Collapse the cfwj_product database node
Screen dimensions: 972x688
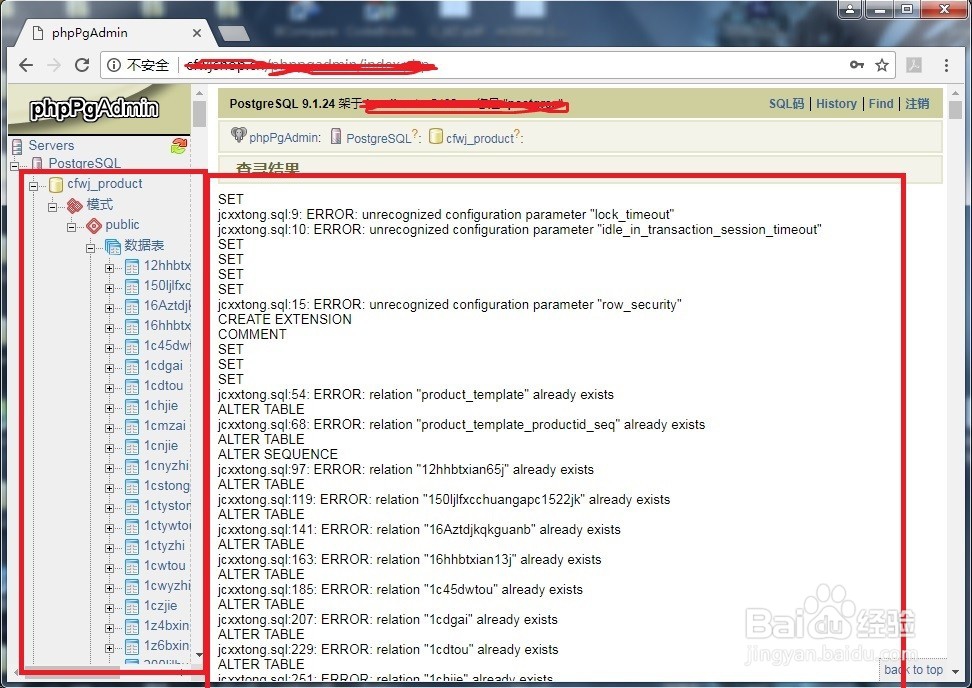[33, 185]
